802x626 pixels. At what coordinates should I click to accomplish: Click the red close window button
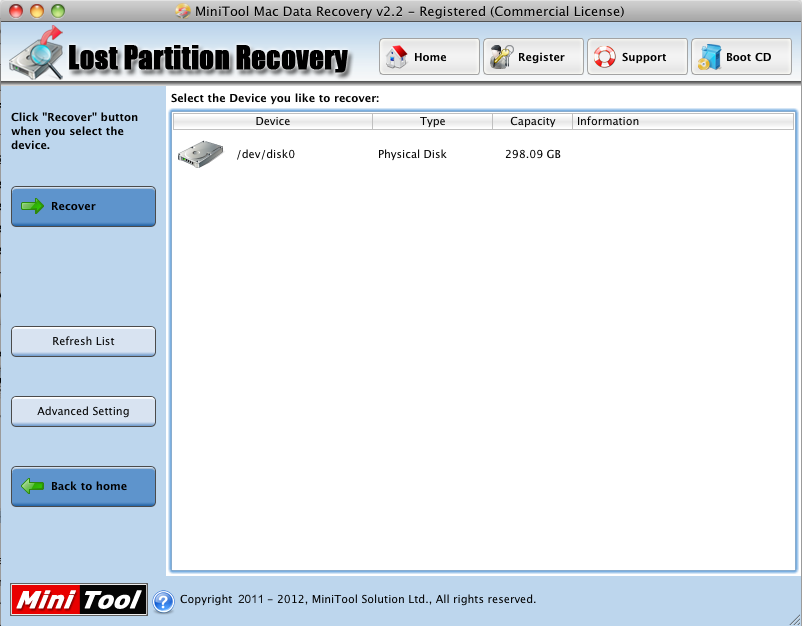coord(16,11)
